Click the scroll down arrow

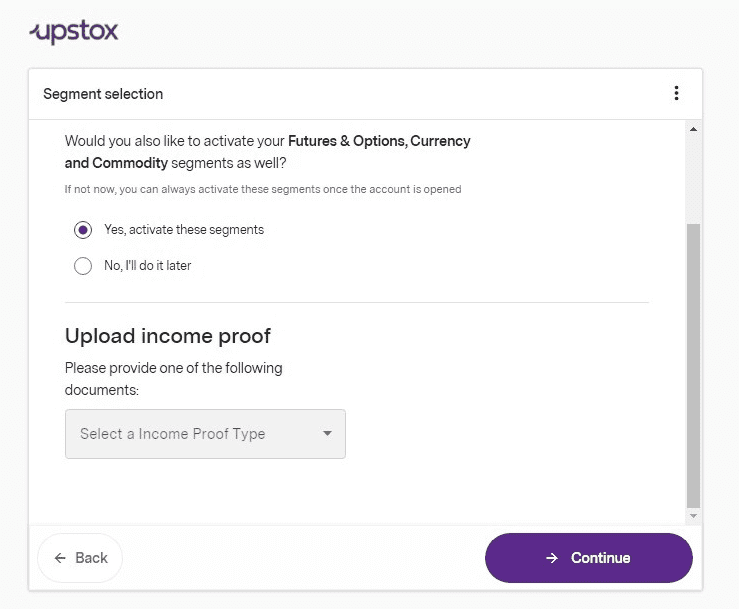pos(693,516)
